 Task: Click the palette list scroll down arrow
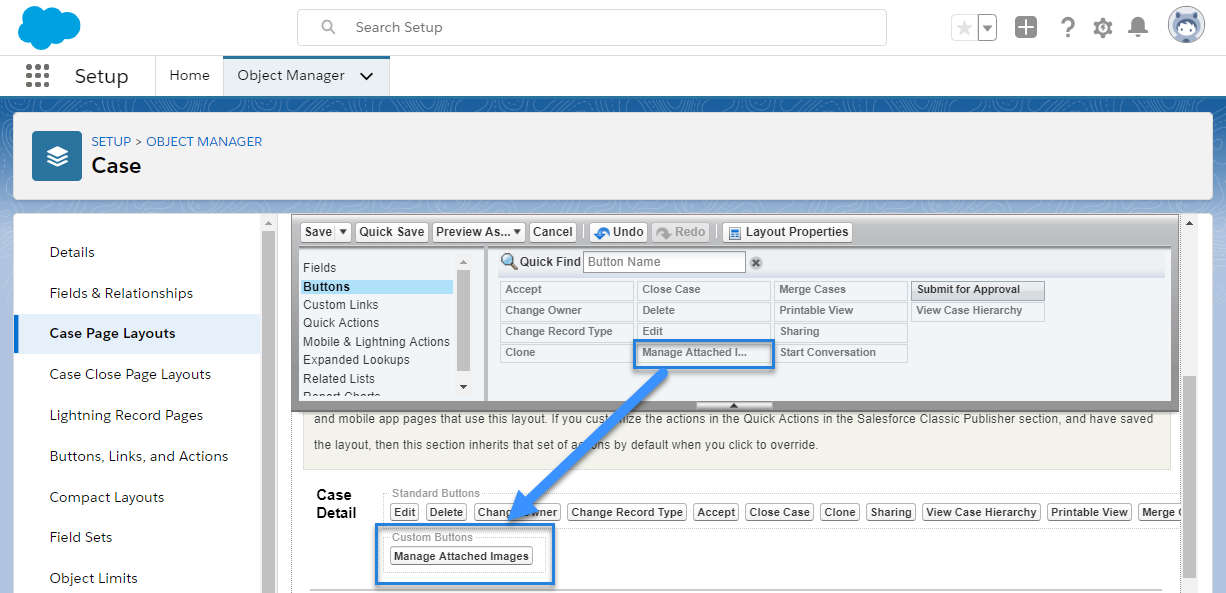click(x=463, y=387)
